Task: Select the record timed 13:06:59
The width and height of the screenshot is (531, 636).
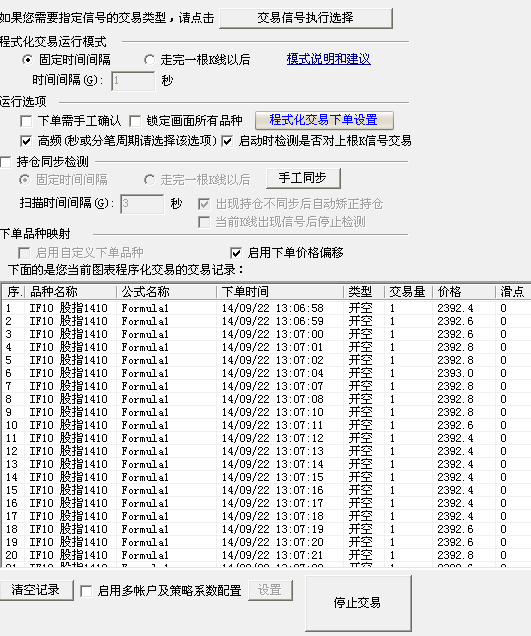Action: pyautogui.click(x=266, y=321)
